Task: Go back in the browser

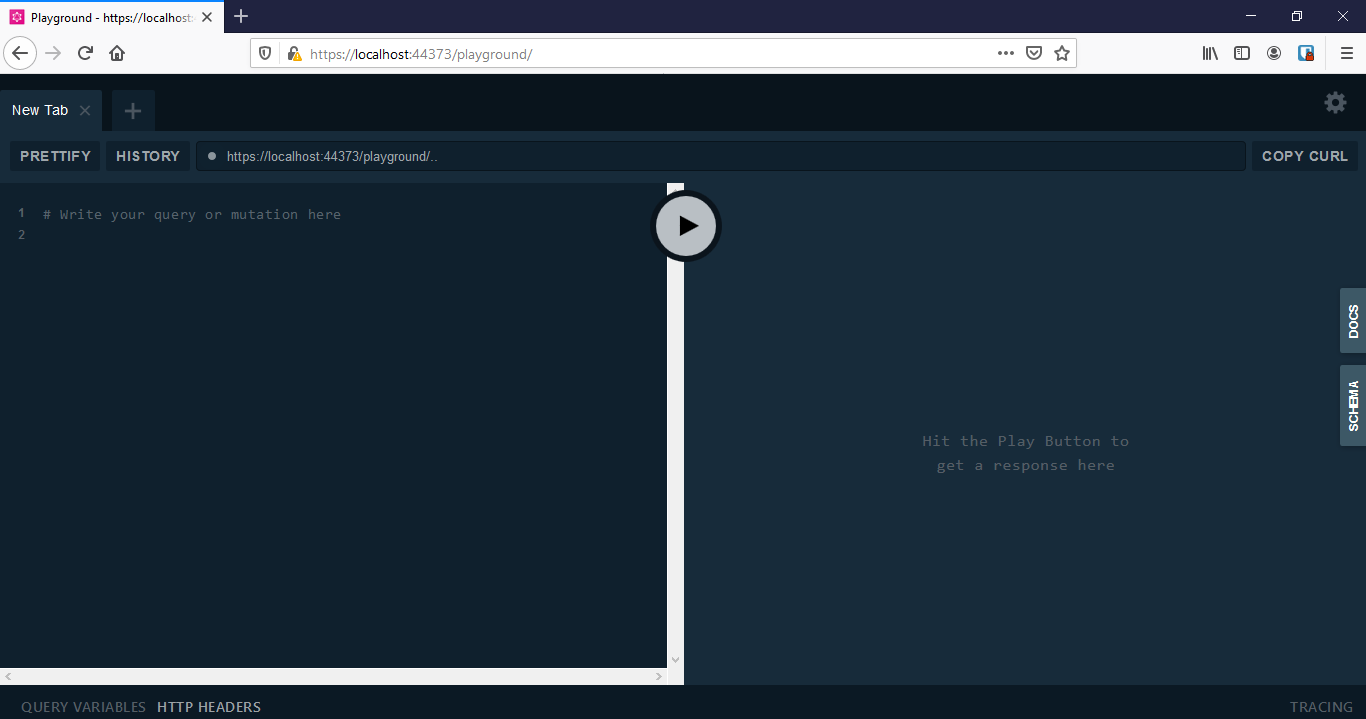Action: [x=20, y=53]
